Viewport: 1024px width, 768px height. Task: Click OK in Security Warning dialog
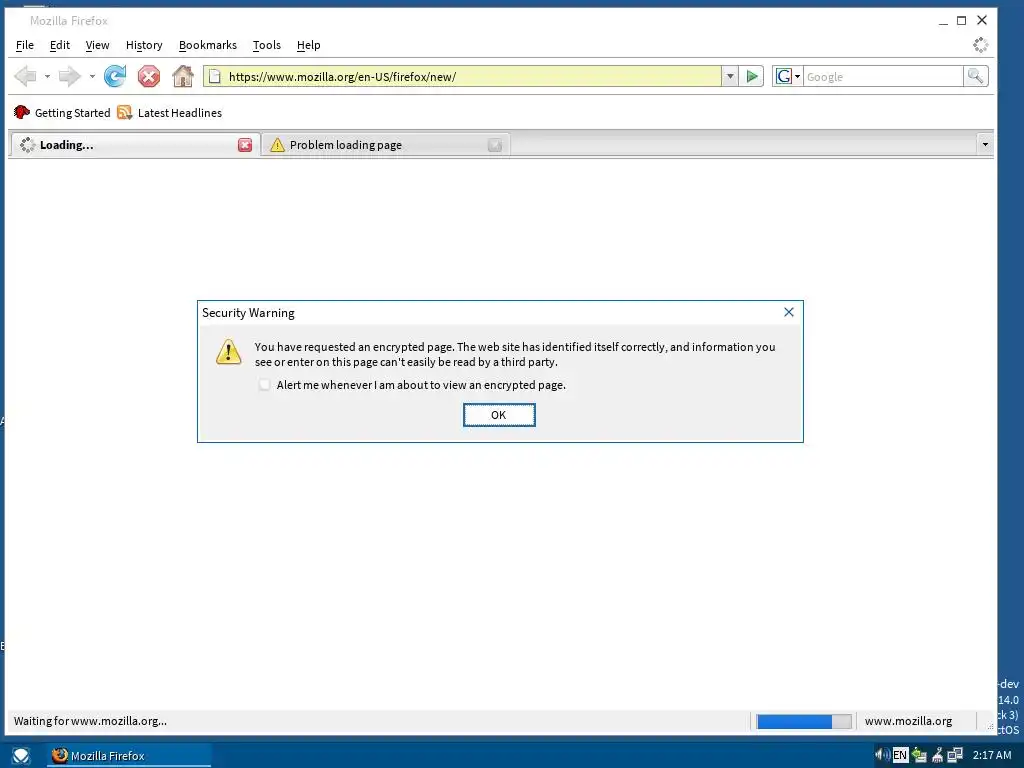499,415
